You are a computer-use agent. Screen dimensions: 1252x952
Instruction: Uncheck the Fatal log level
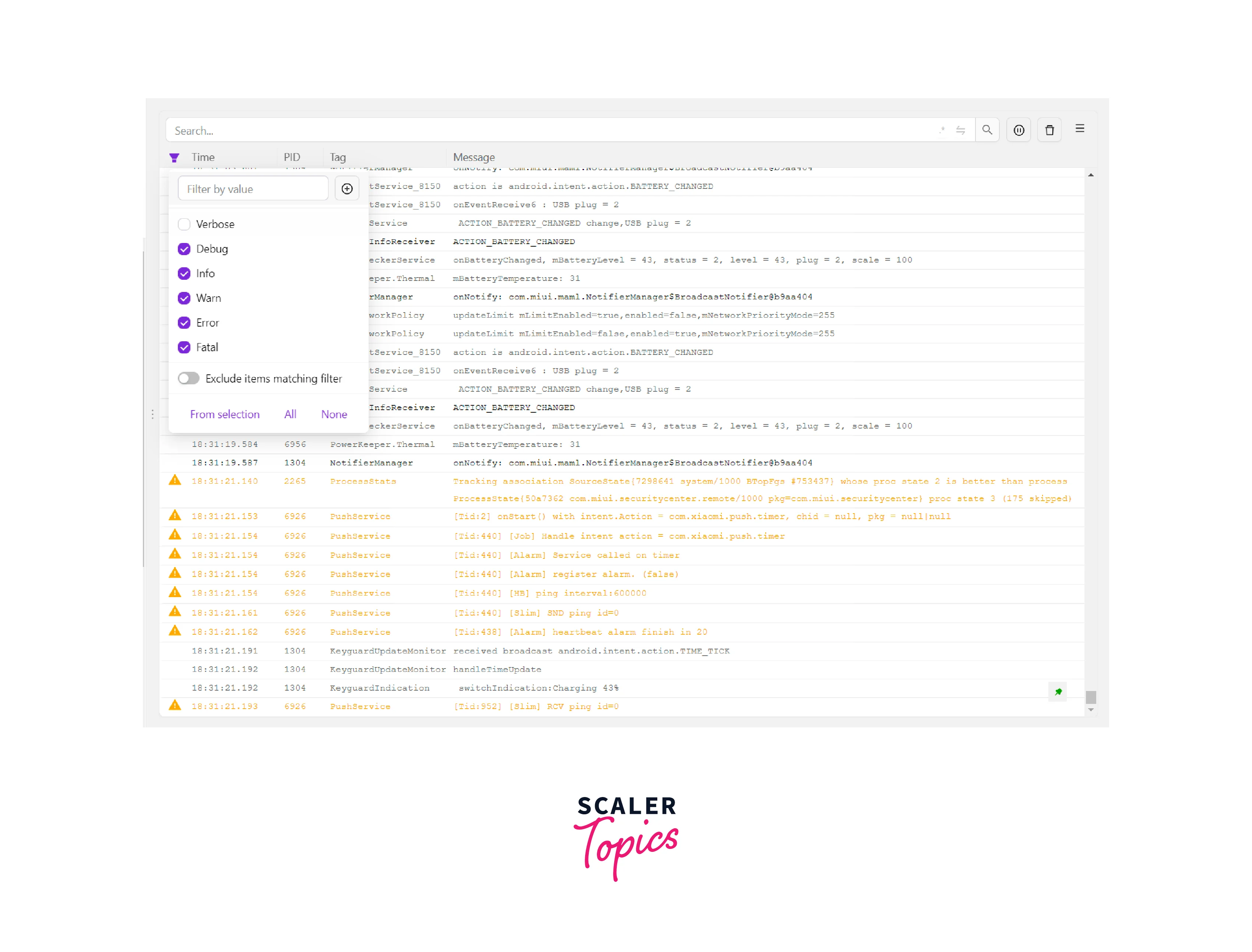point(184,348)
